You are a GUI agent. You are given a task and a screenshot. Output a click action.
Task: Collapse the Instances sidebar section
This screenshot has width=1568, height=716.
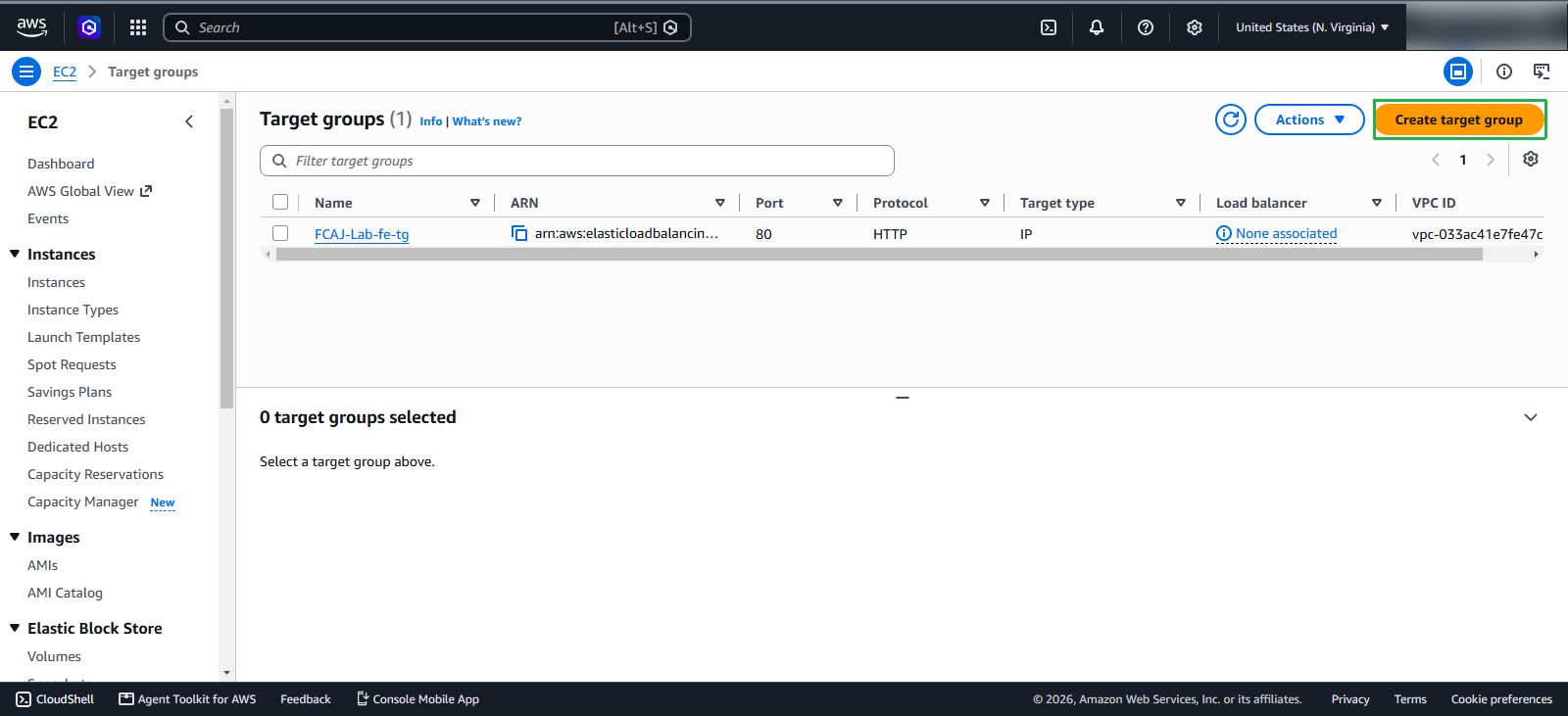point(15,254)
